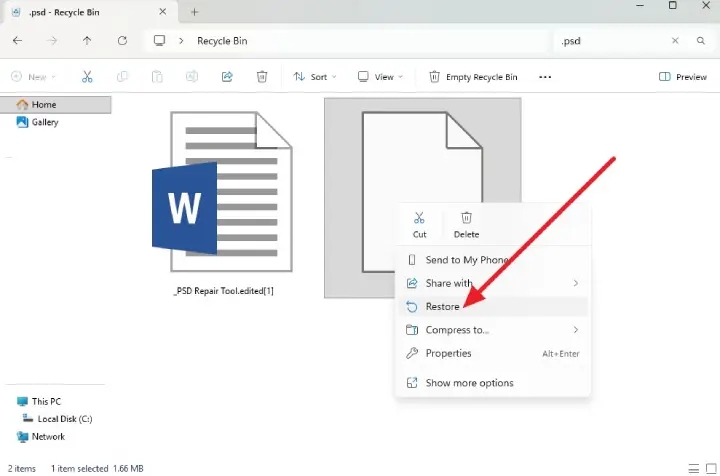Expand the Share with submenu
The height and width of the screenshot is (476, 720).
point(575,283)
